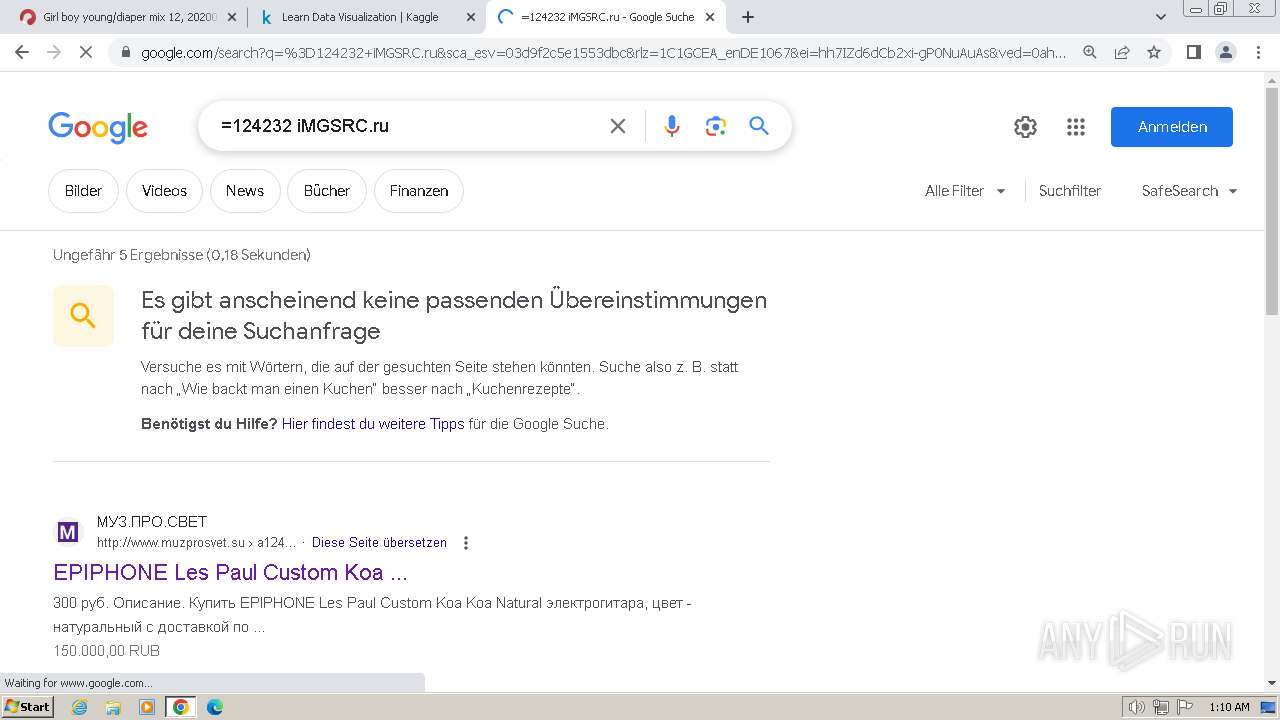Close the Kaggle tab

(471, 17)
